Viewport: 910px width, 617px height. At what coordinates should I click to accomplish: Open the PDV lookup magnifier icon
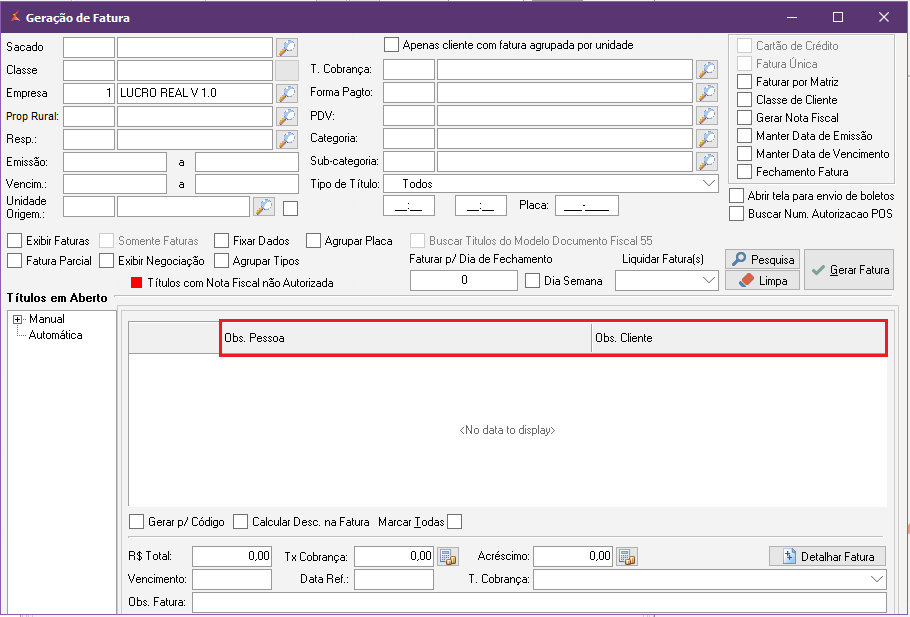(x=706, y=116)
